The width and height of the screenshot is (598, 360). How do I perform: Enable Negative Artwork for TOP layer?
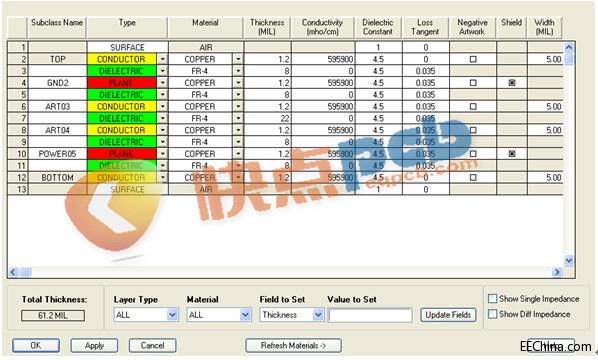[473, 59]
